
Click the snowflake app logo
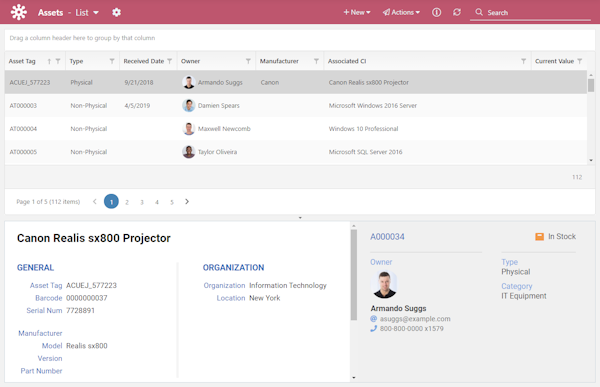coord(18,12)
